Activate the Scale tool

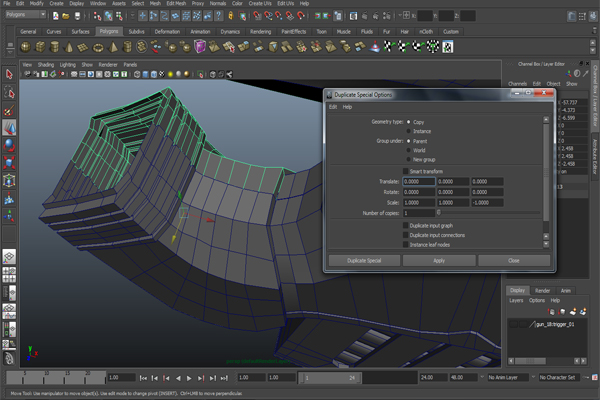point(9,163)
